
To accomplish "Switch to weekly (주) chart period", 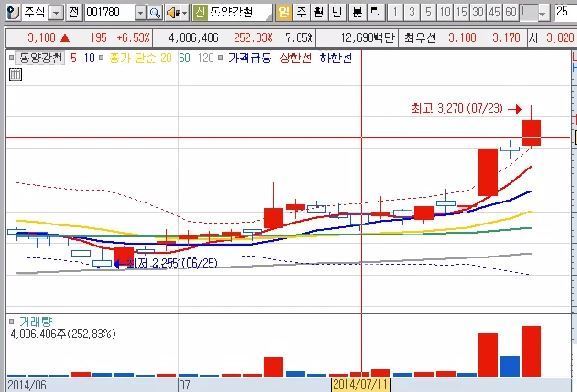I will 302,13.
